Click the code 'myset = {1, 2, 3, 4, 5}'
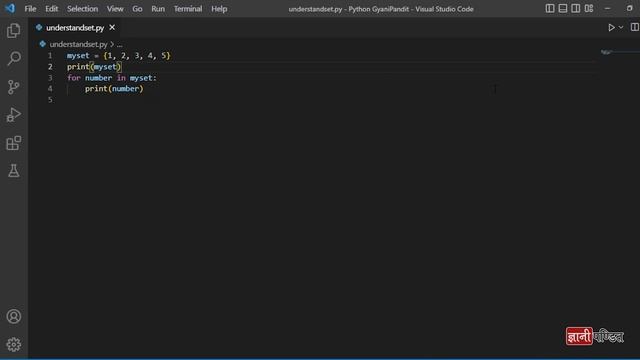The image size is (640, 360). click(x=118, y=56)
